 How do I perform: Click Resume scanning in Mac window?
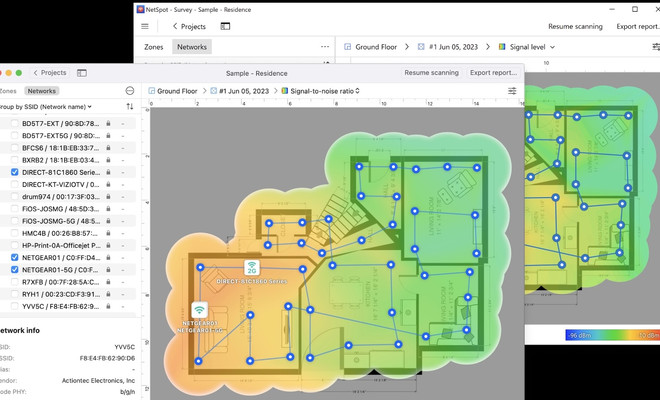(431, 72)
